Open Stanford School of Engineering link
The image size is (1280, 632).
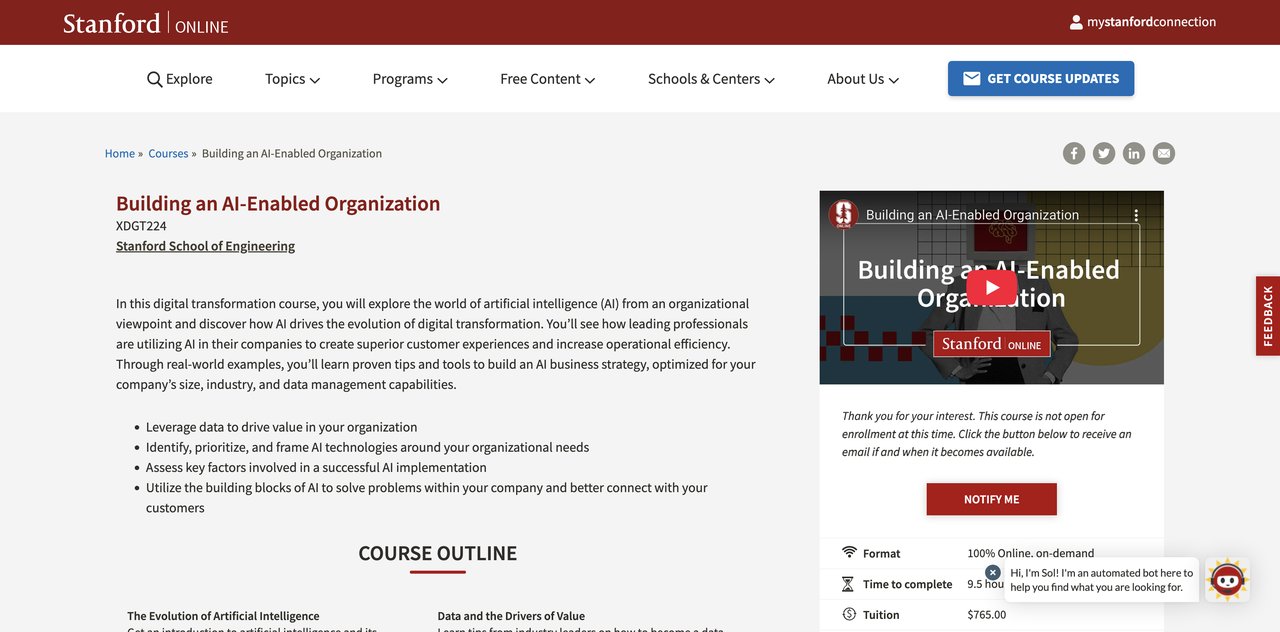tap(205, 246)
